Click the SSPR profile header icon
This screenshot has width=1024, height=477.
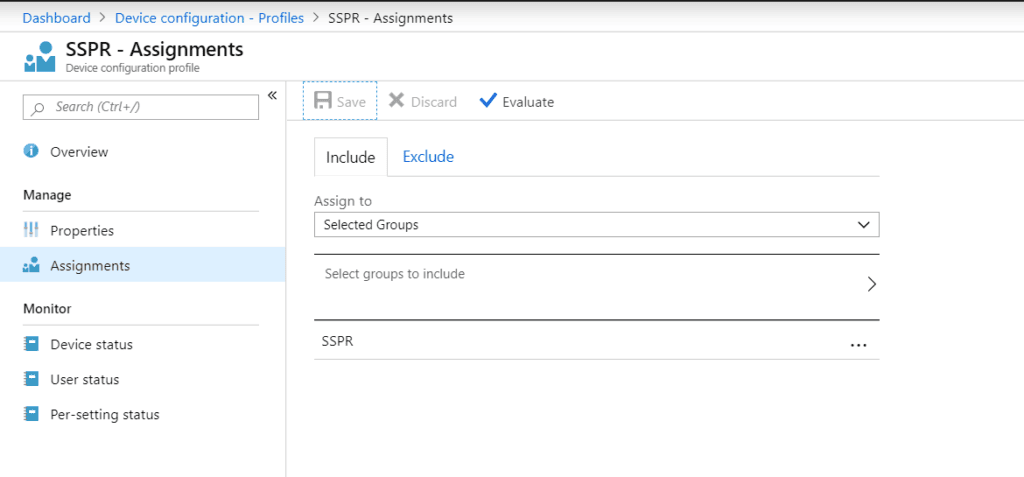[x=40, y=56]
